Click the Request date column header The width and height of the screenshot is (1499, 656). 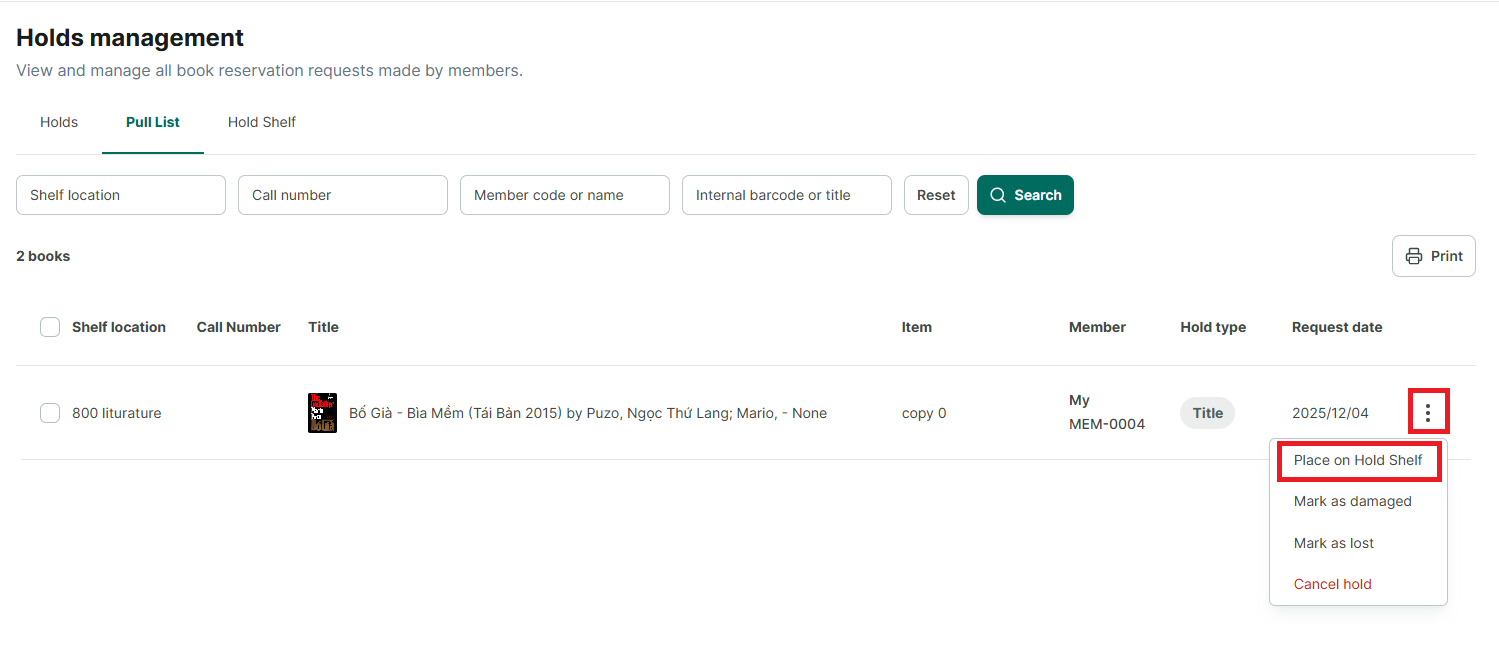(x=1337, y=327)
